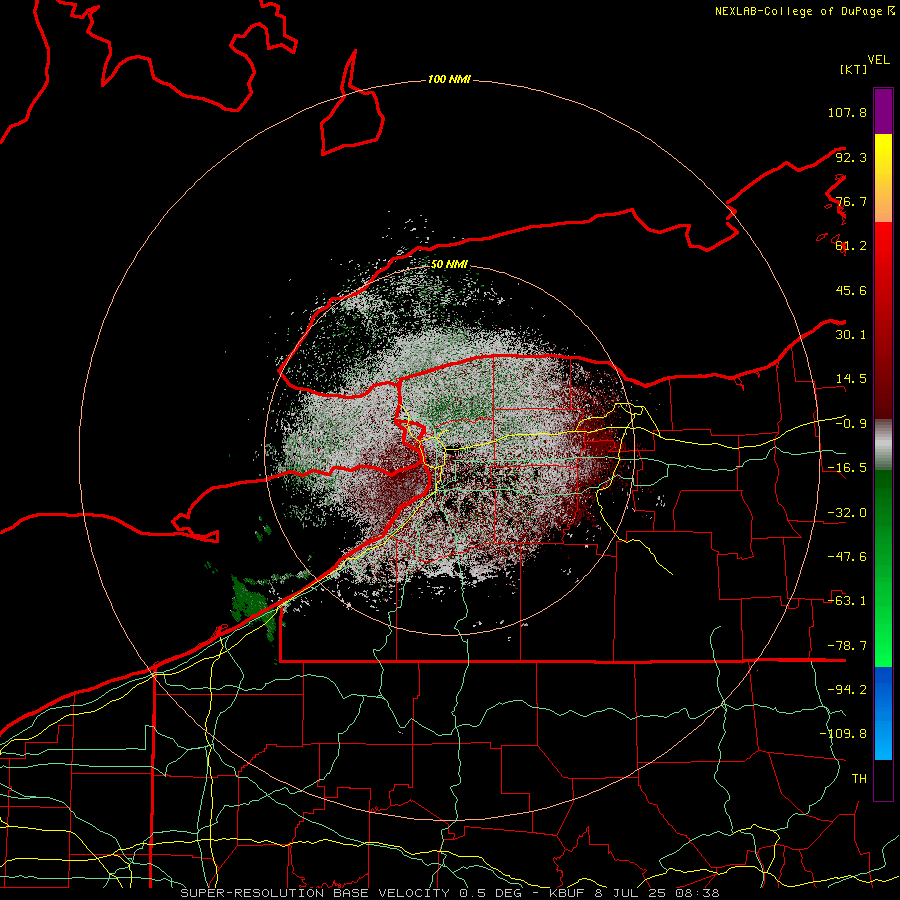Click the 61.2 legend value
900x900 pixels.
point(851,246)
